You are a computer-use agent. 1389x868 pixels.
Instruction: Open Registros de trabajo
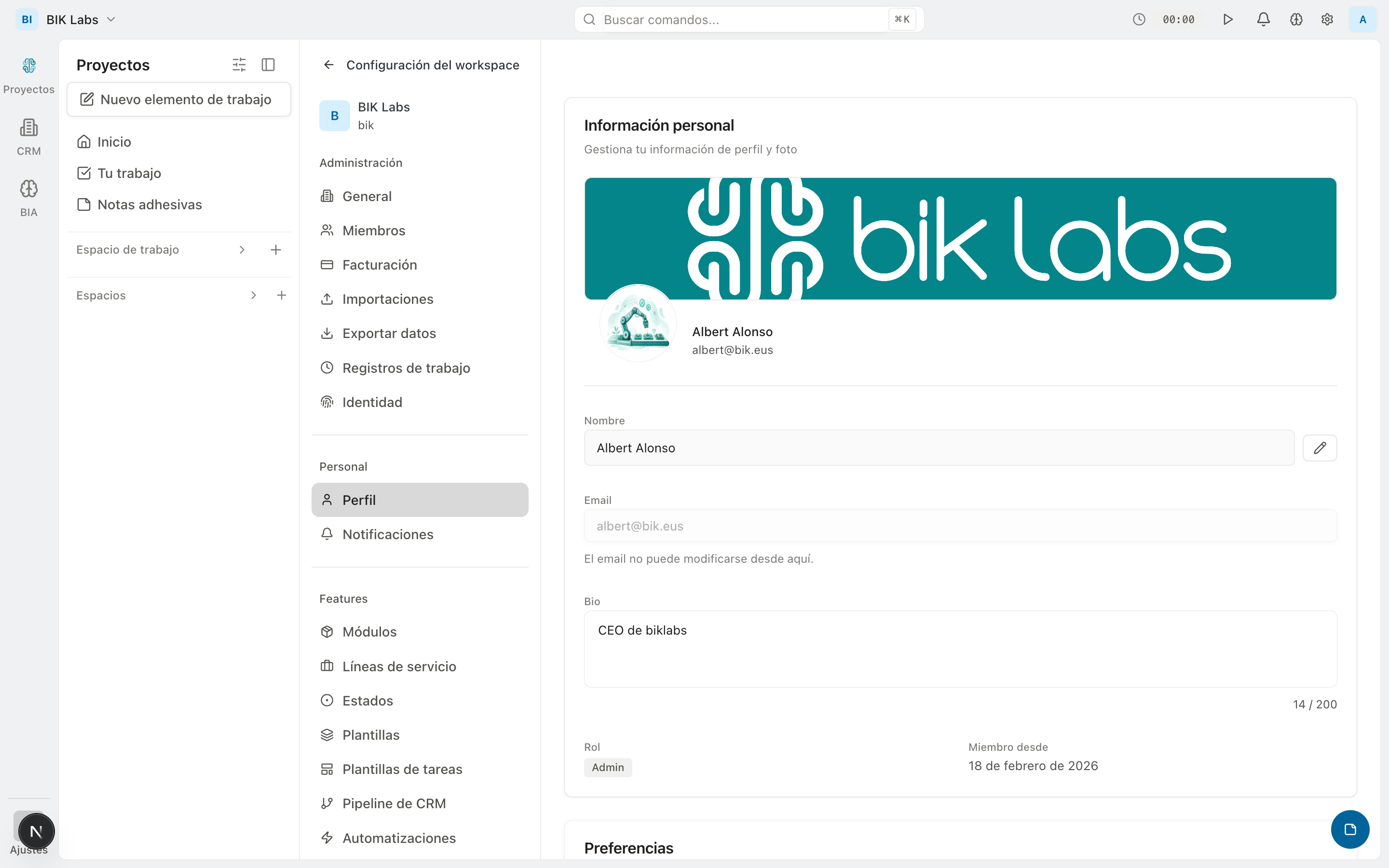click(420, 368)
